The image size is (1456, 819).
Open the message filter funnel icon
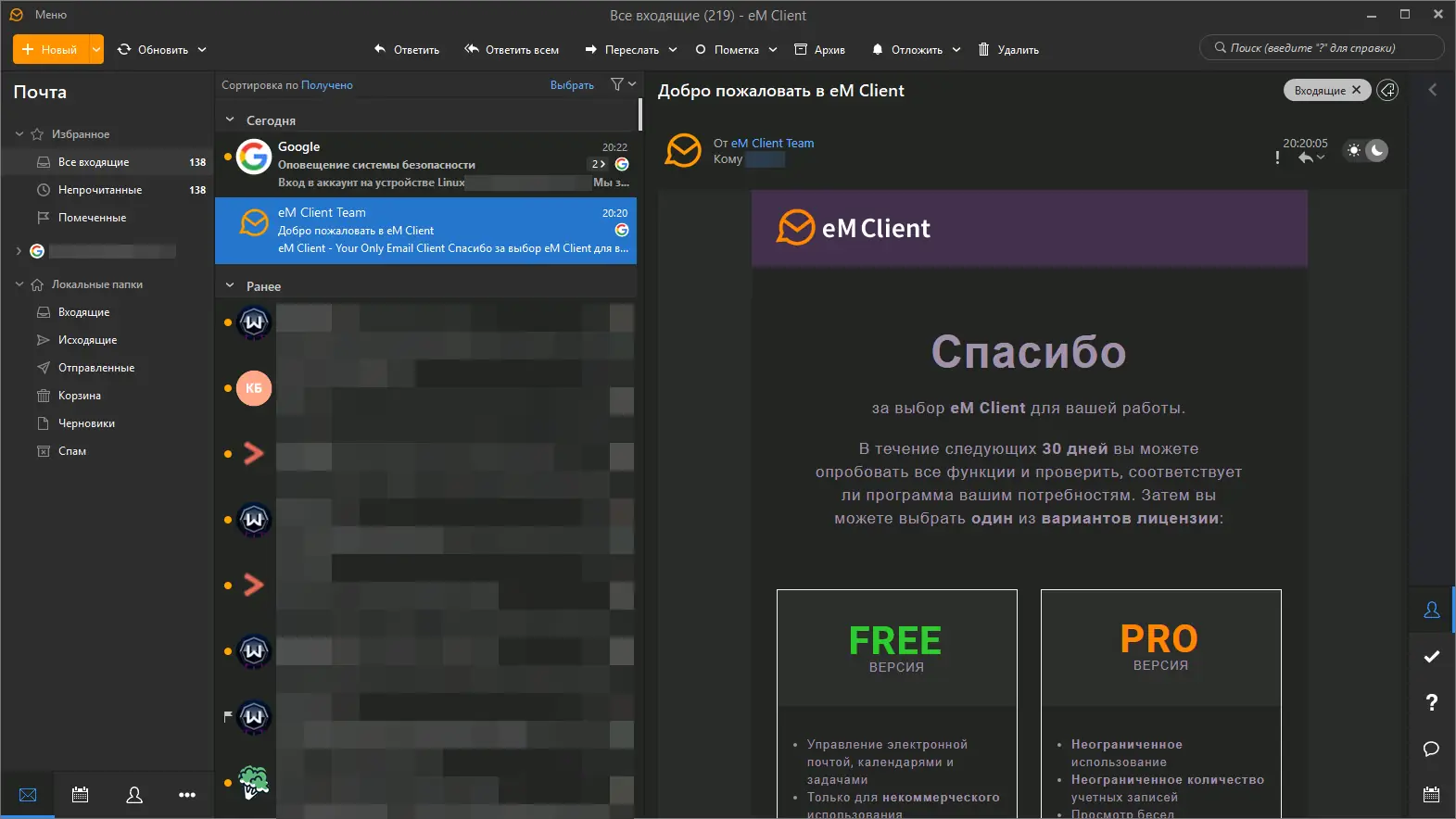pyautogui.click(x=617, y=84)
